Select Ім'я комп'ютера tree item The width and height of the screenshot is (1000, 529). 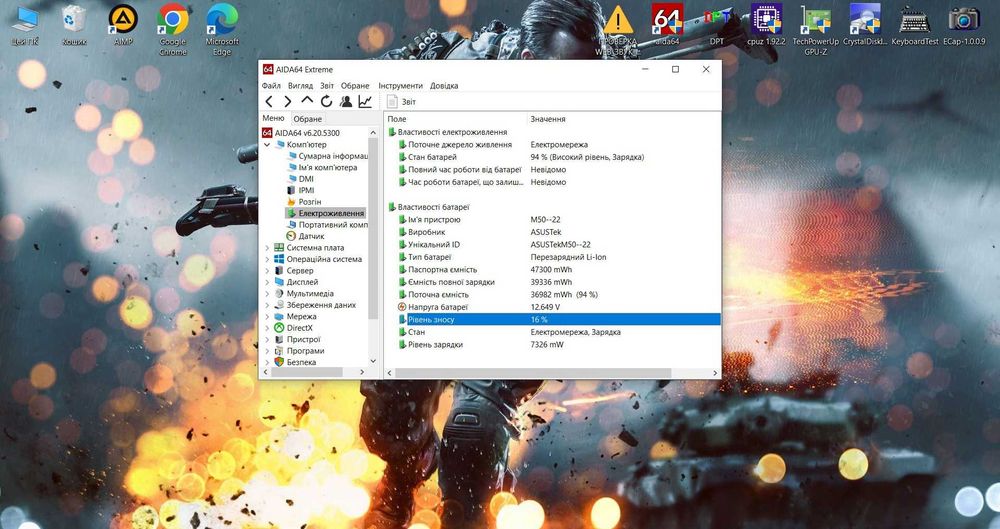click(x=321, y=167)
